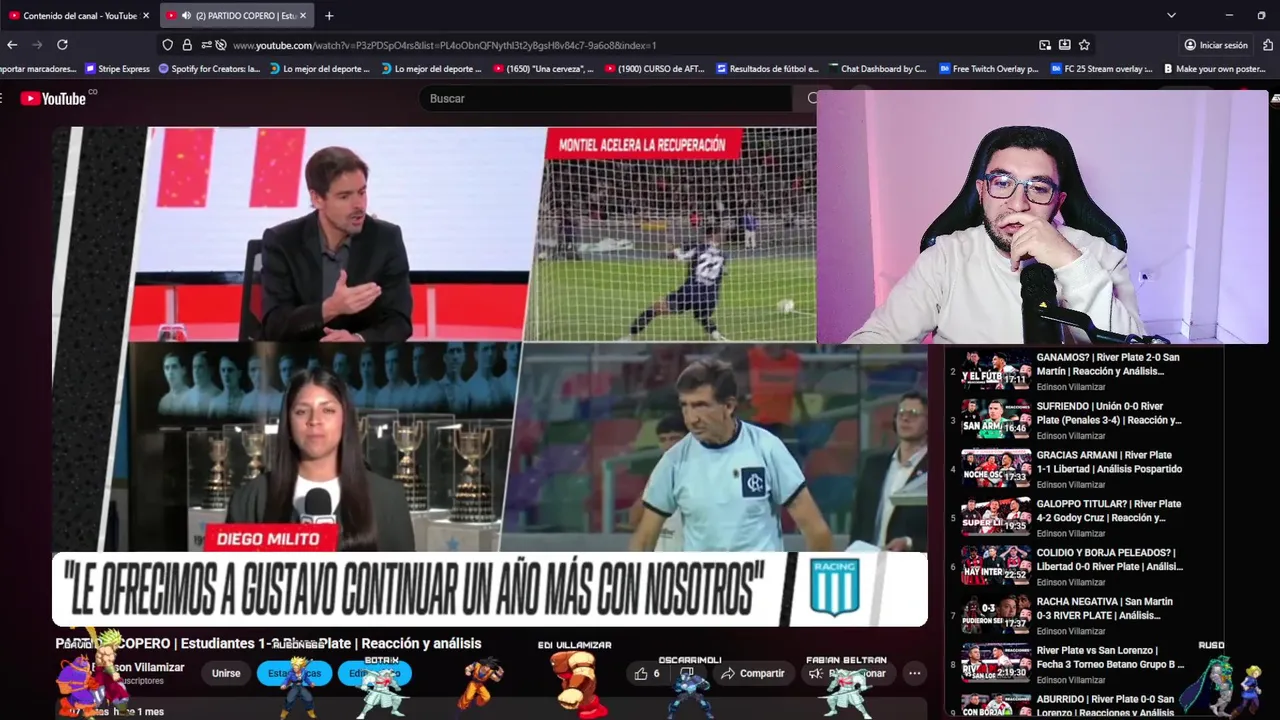The image size is (1280, 720).
Task: Switch to 'Contenido del canal - YouTube' tab
Action: (78, 16)
